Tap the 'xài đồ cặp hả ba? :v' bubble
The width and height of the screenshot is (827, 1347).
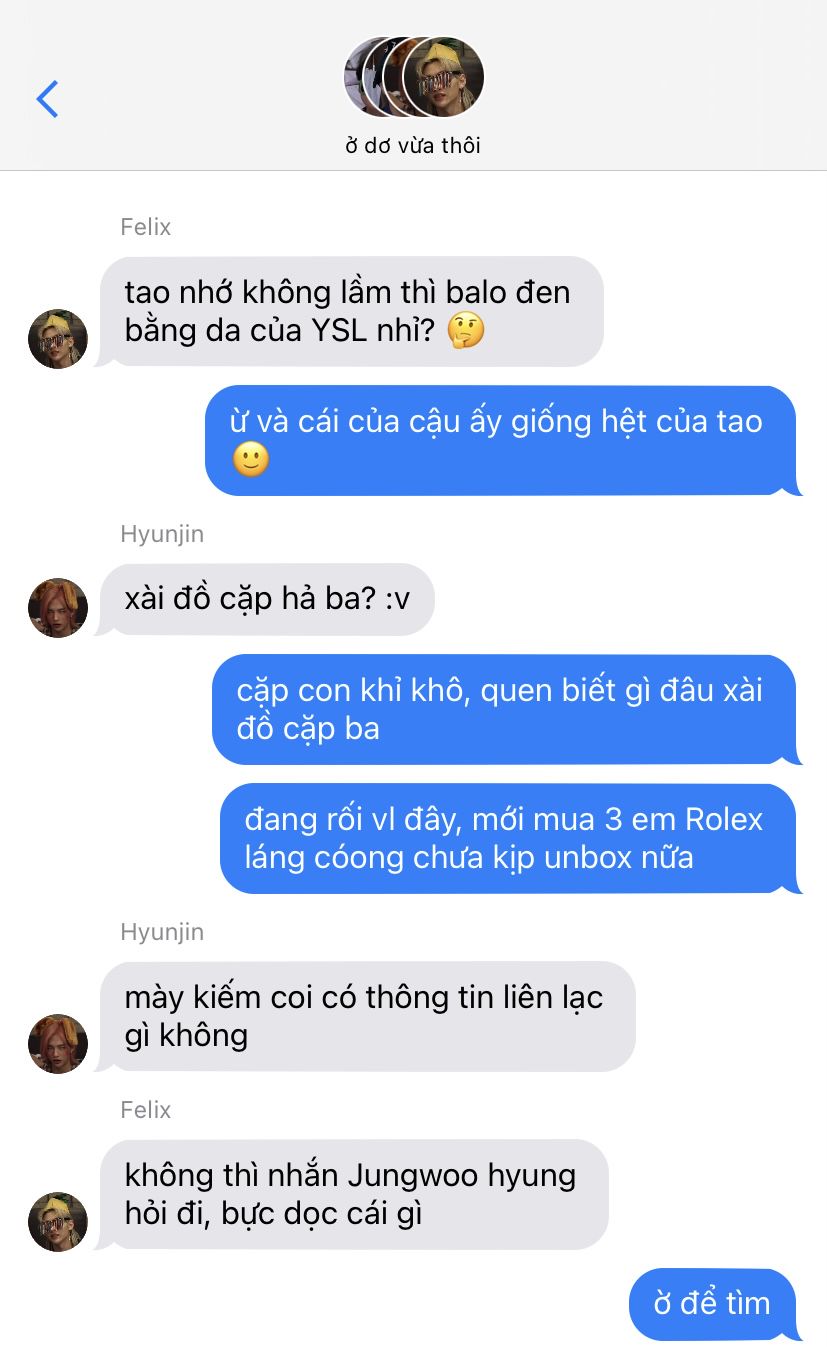pyautogui.click(x=267, y=599)
